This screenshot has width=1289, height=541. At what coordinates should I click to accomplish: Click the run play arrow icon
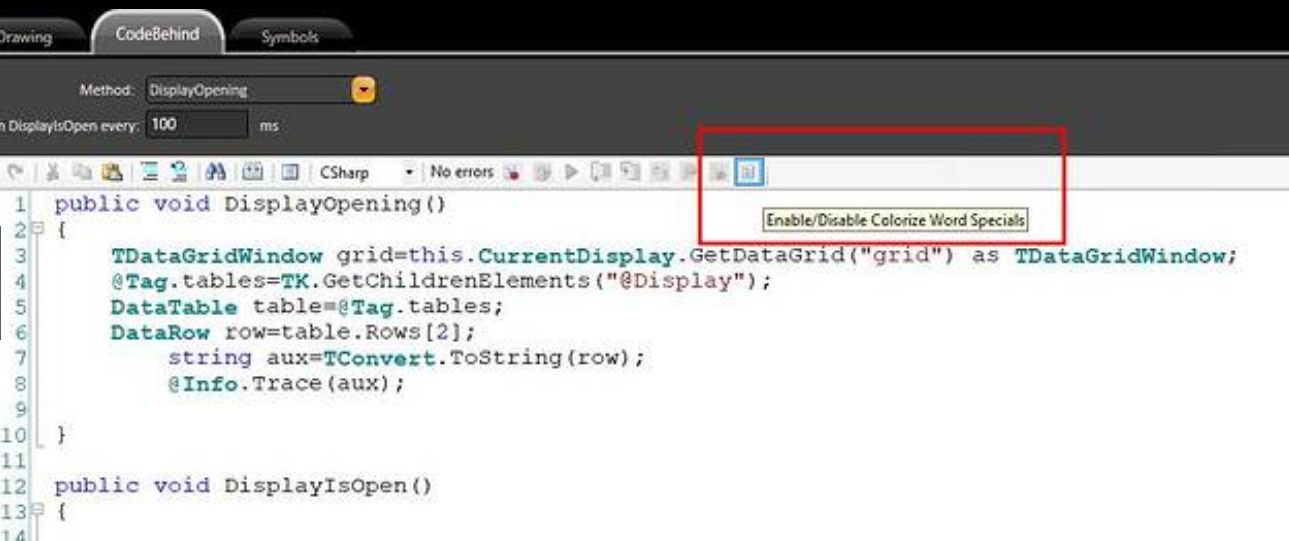pyautogui.click(x=571, y=172)
